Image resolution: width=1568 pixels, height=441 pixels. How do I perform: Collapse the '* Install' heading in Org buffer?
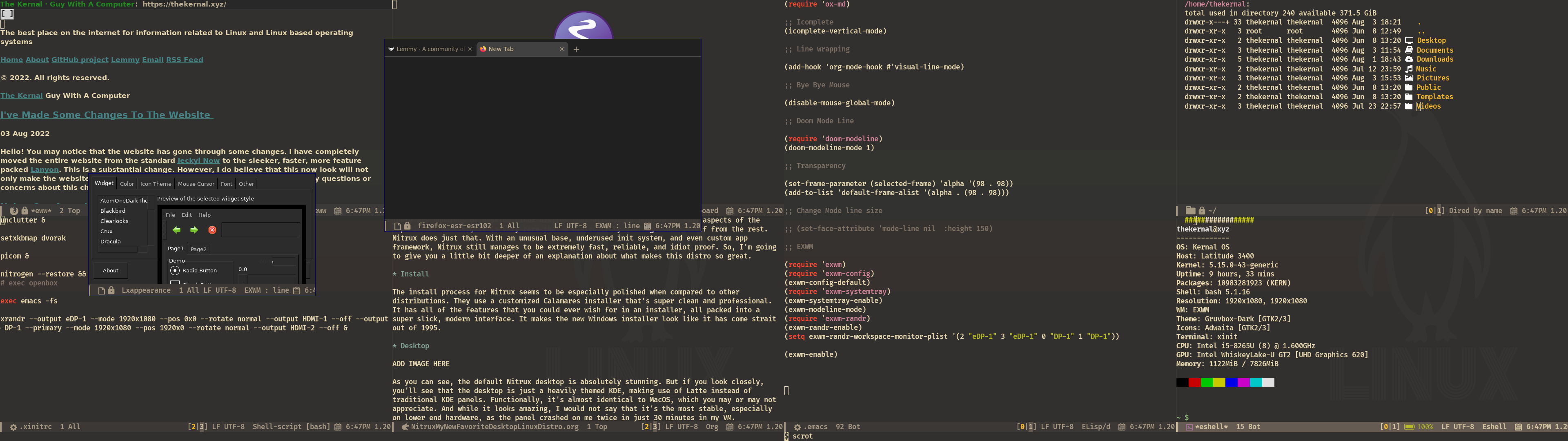point(411,274)
